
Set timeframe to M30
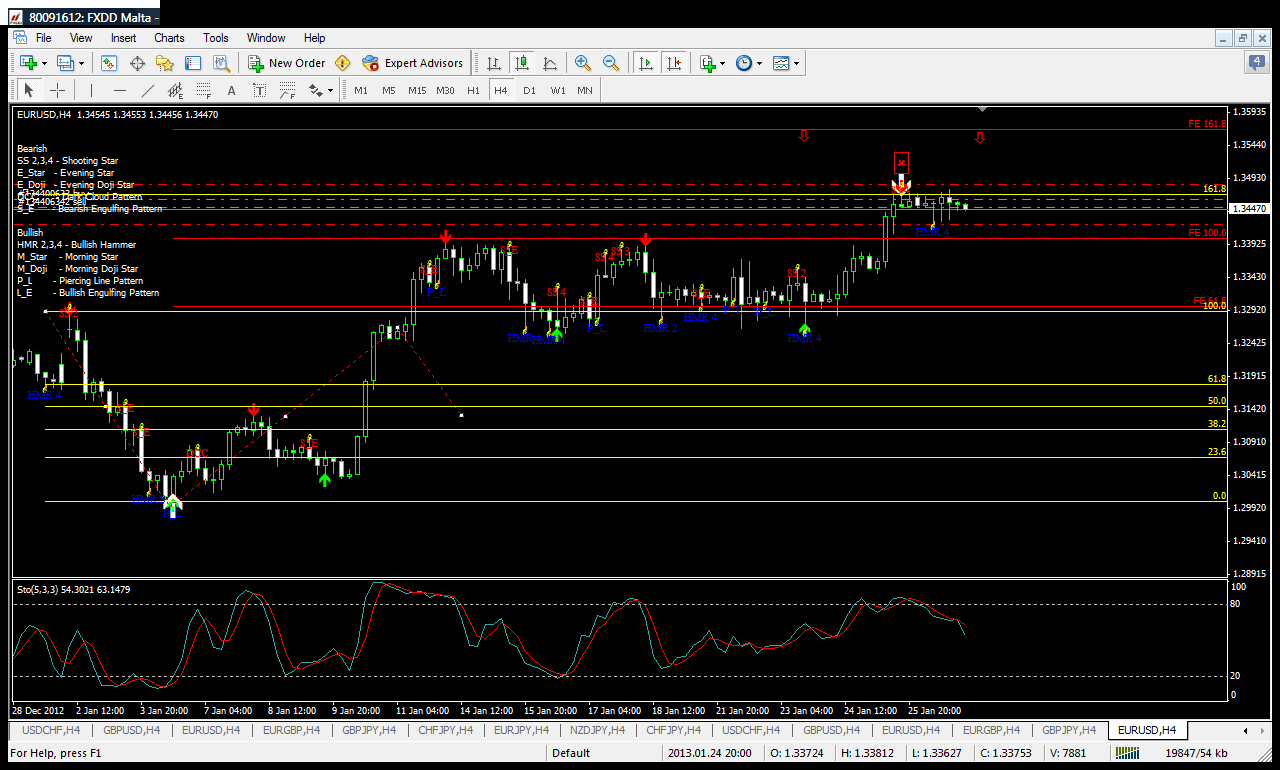445,90
